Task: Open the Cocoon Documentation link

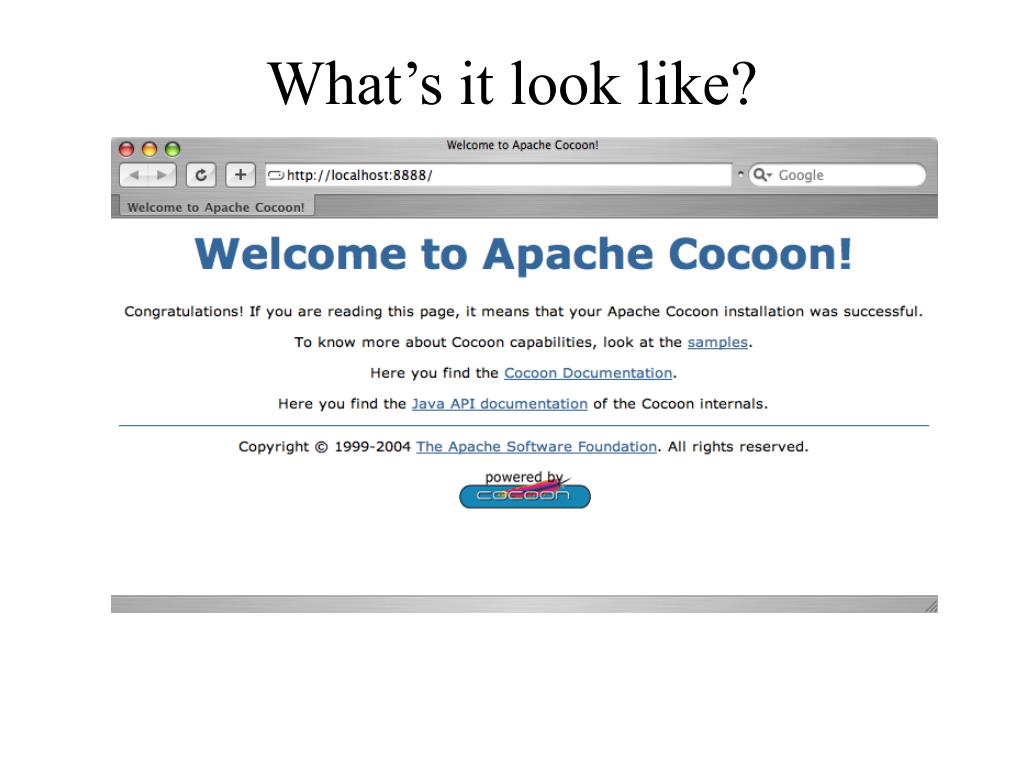Action: tap(588, 373)
